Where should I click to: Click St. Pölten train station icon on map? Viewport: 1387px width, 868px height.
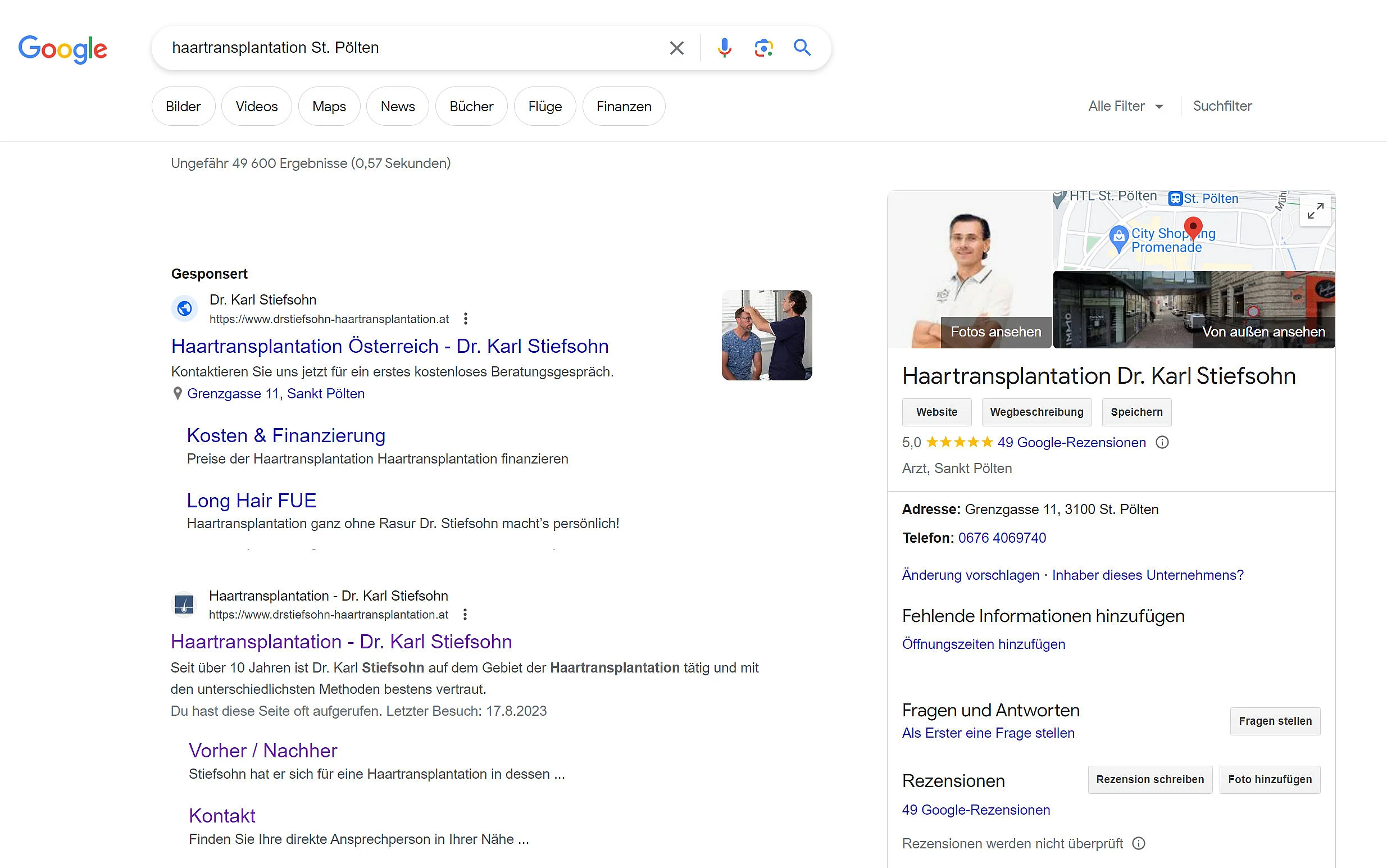1175,199
